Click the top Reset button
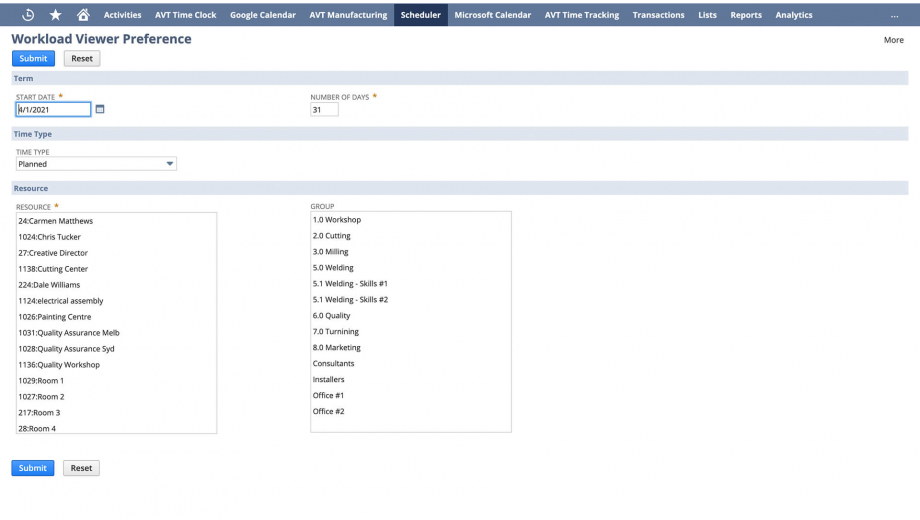This screenshot has width=920, height=520. click(82, 58)
